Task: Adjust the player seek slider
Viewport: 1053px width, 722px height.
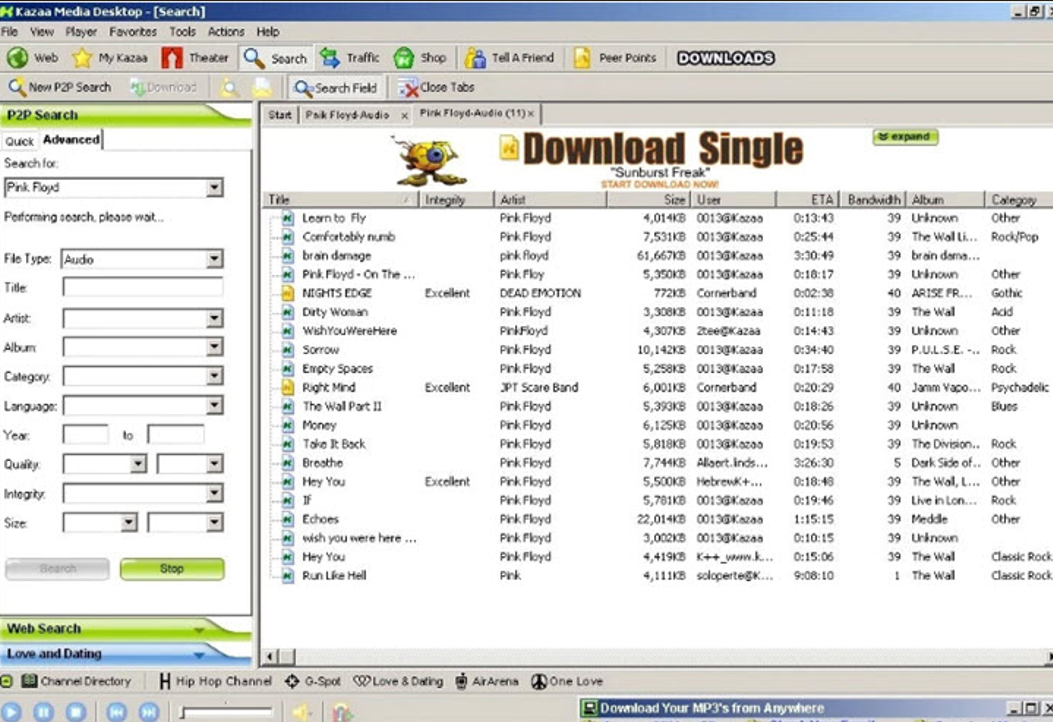Action: point(226,711)
